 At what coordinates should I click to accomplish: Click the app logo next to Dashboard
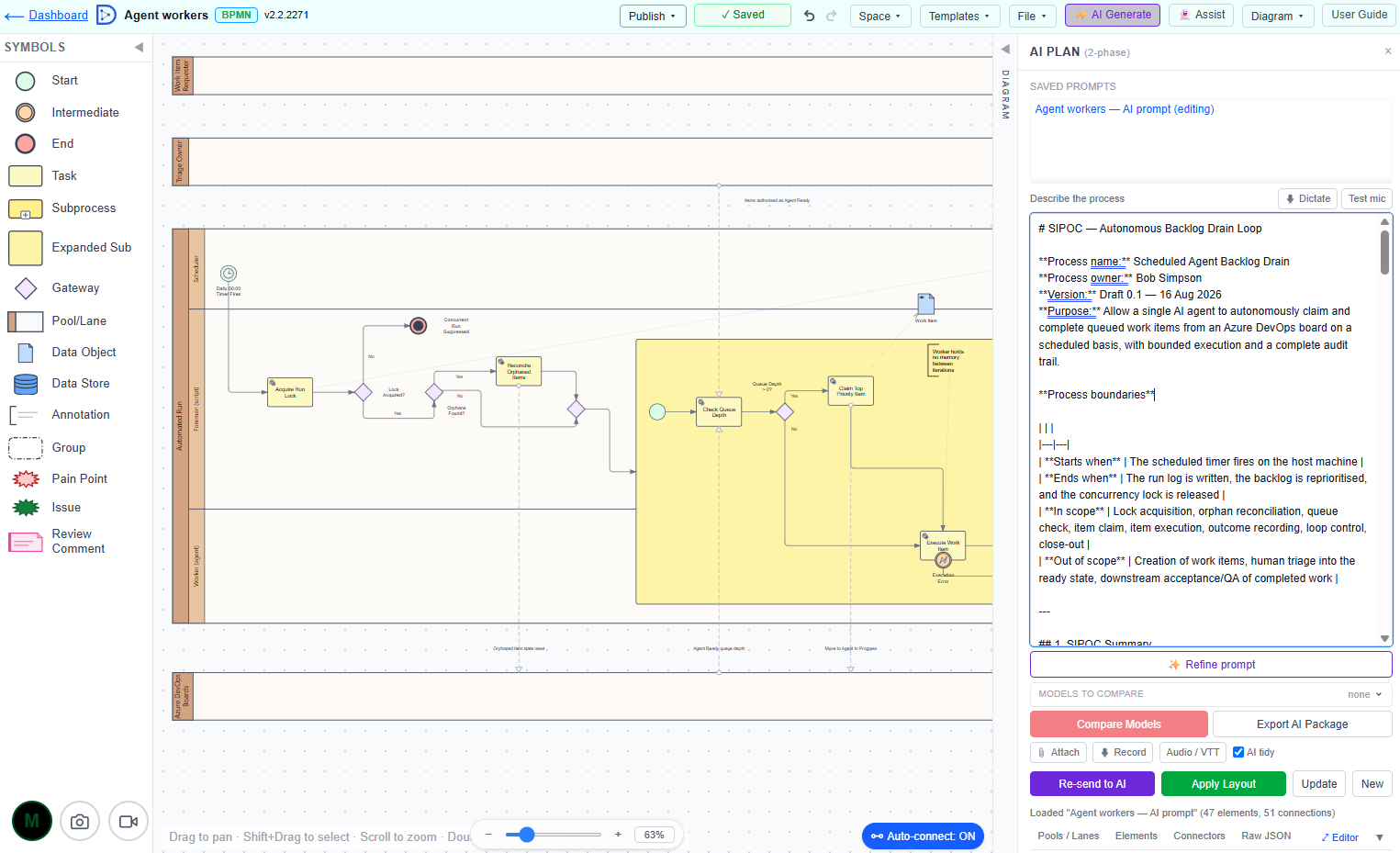pos(106,15)
